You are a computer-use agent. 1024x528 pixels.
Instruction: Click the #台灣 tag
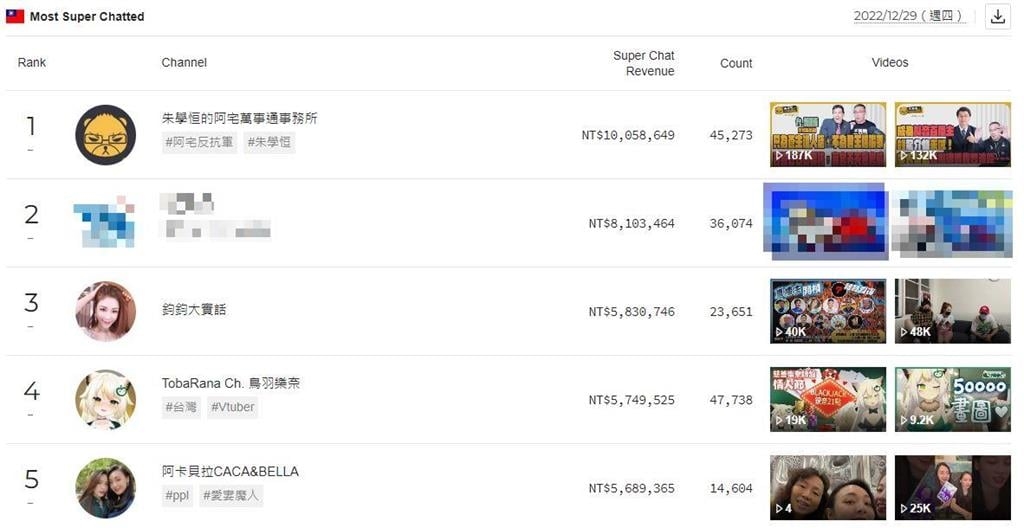point(180,407)
